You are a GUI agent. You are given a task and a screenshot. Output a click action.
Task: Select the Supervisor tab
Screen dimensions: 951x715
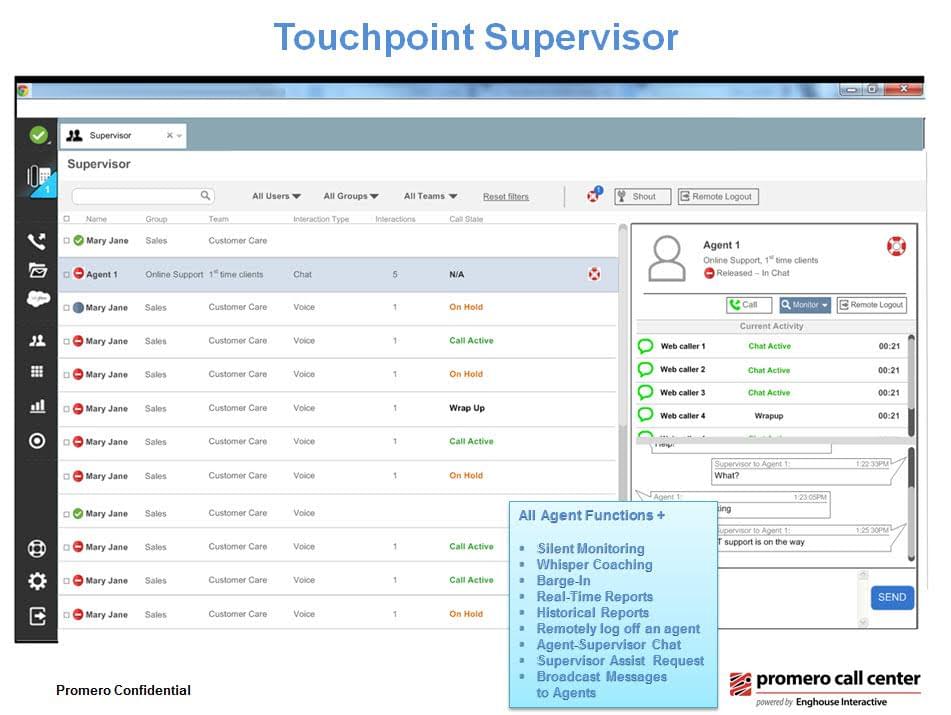123,135
